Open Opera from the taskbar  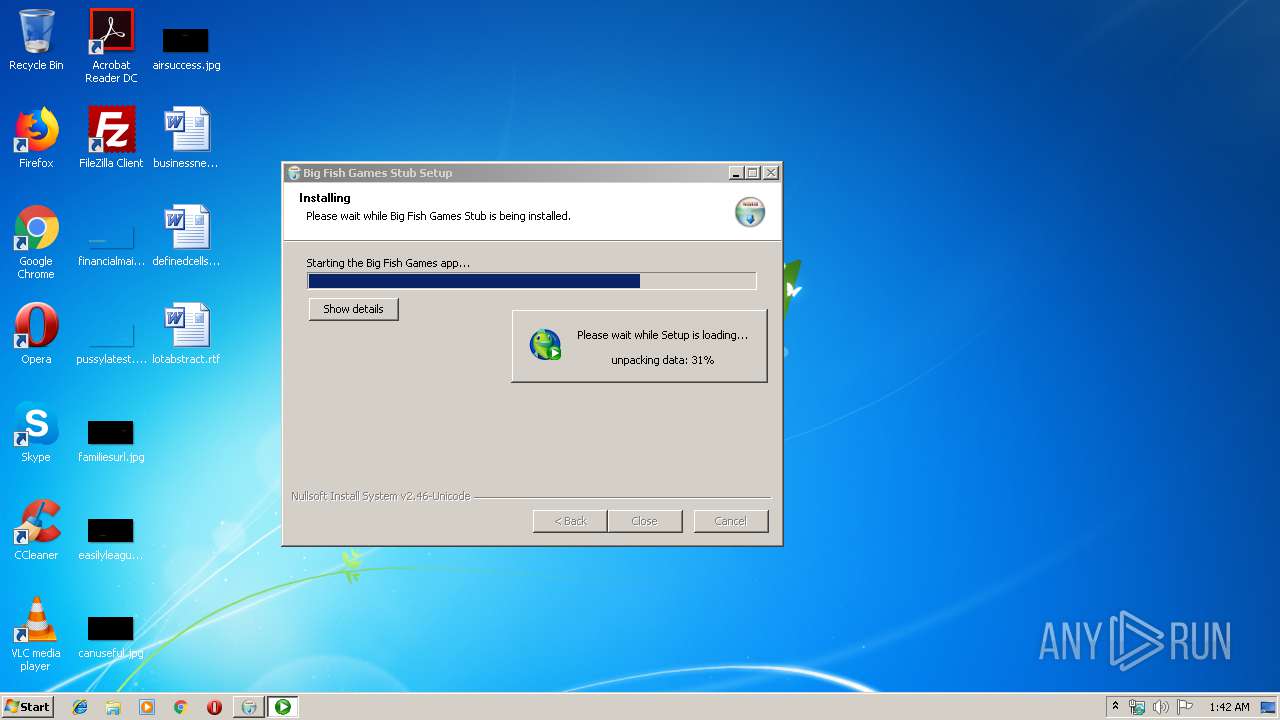point(214,707)
